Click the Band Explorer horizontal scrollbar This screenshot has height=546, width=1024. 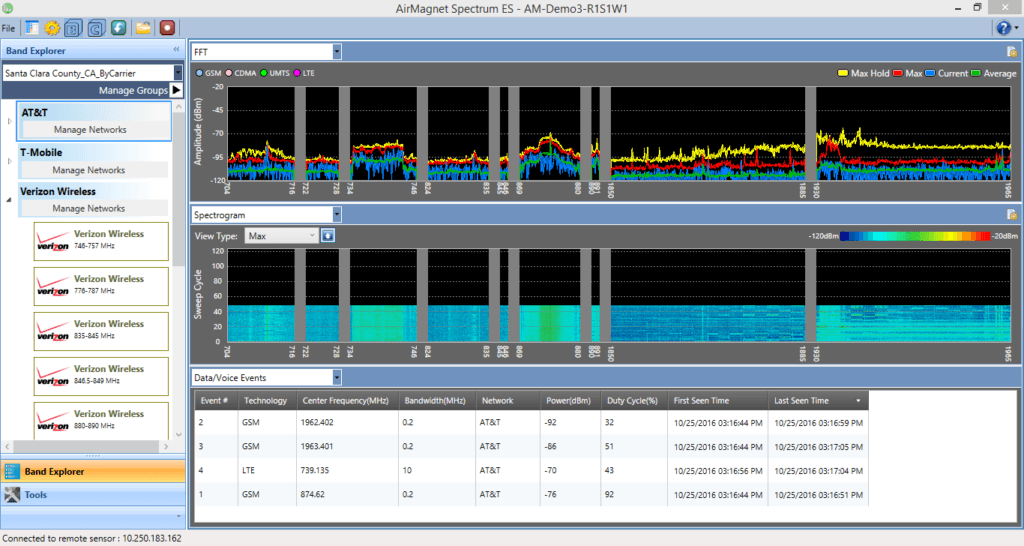click(x=86, y=446)
